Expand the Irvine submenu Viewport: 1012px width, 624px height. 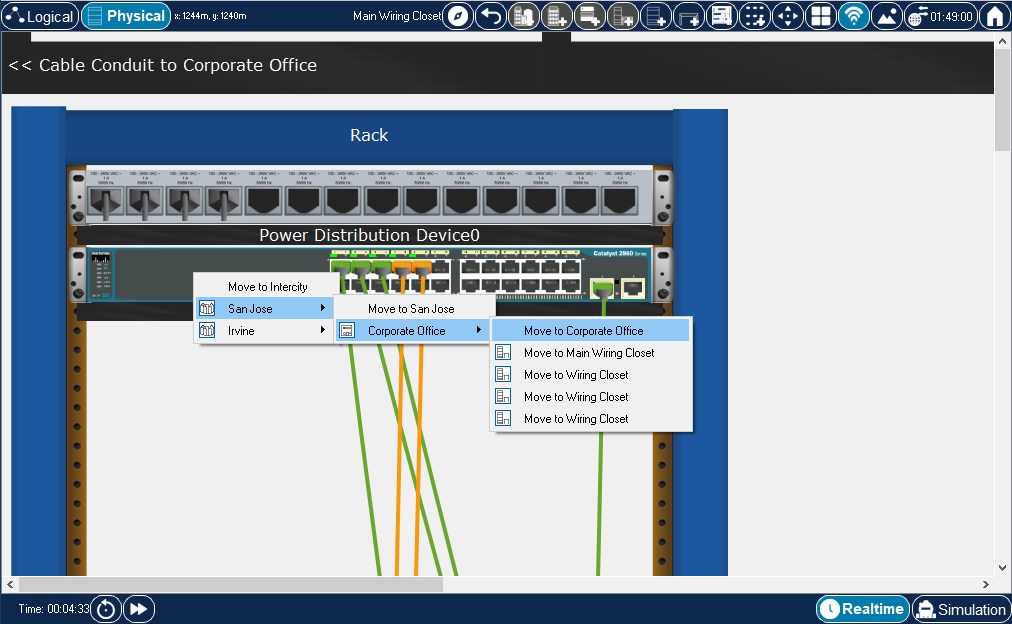(263, 331)
